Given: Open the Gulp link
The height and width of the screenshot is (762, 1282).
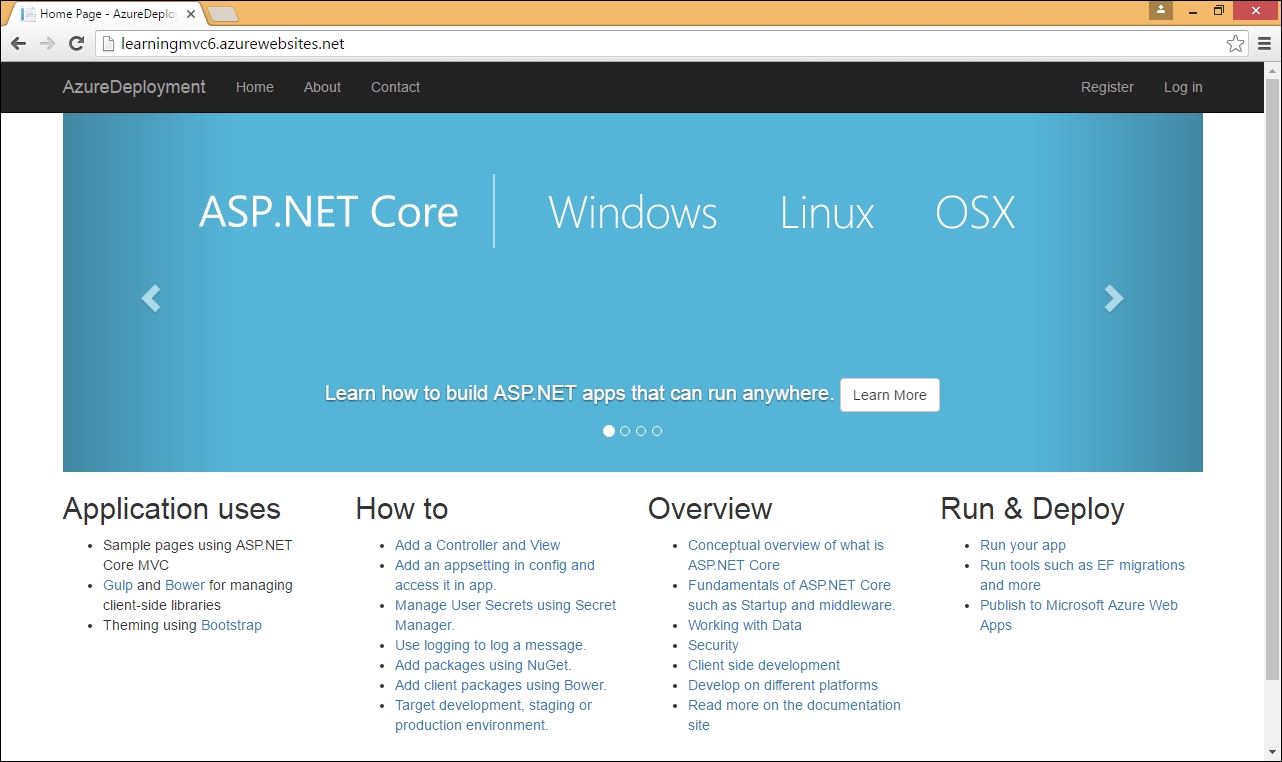Looking at the screenshot, I should pos(118,585).
